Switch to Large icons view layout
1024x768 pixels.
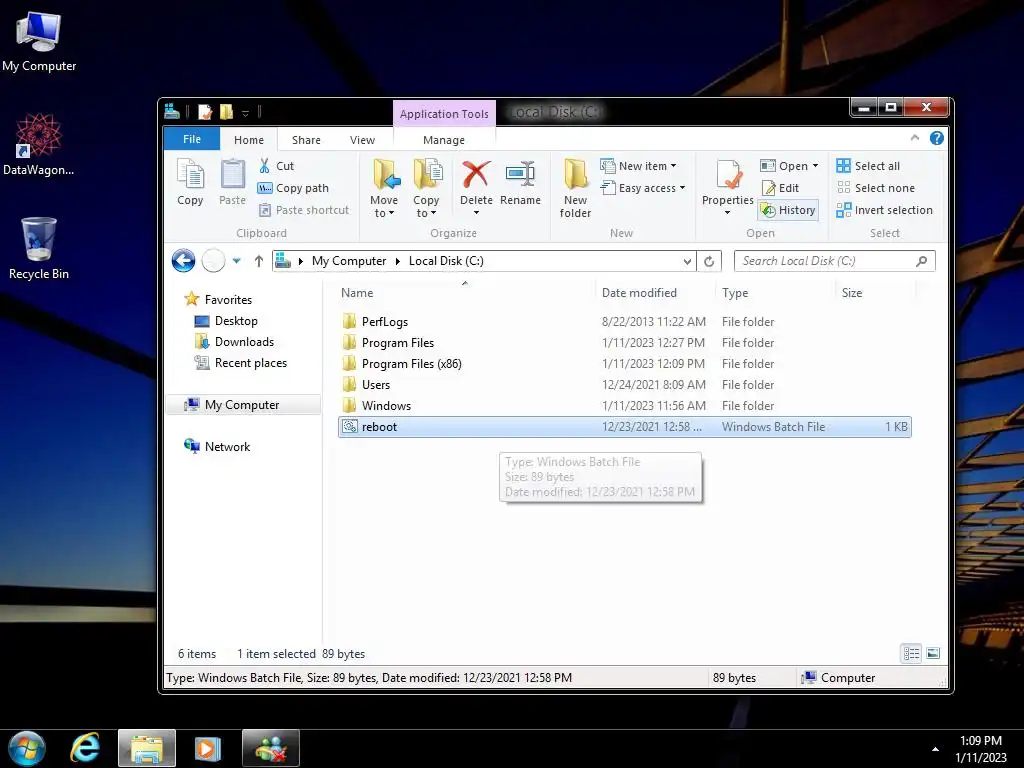click(x=933, y=653)
